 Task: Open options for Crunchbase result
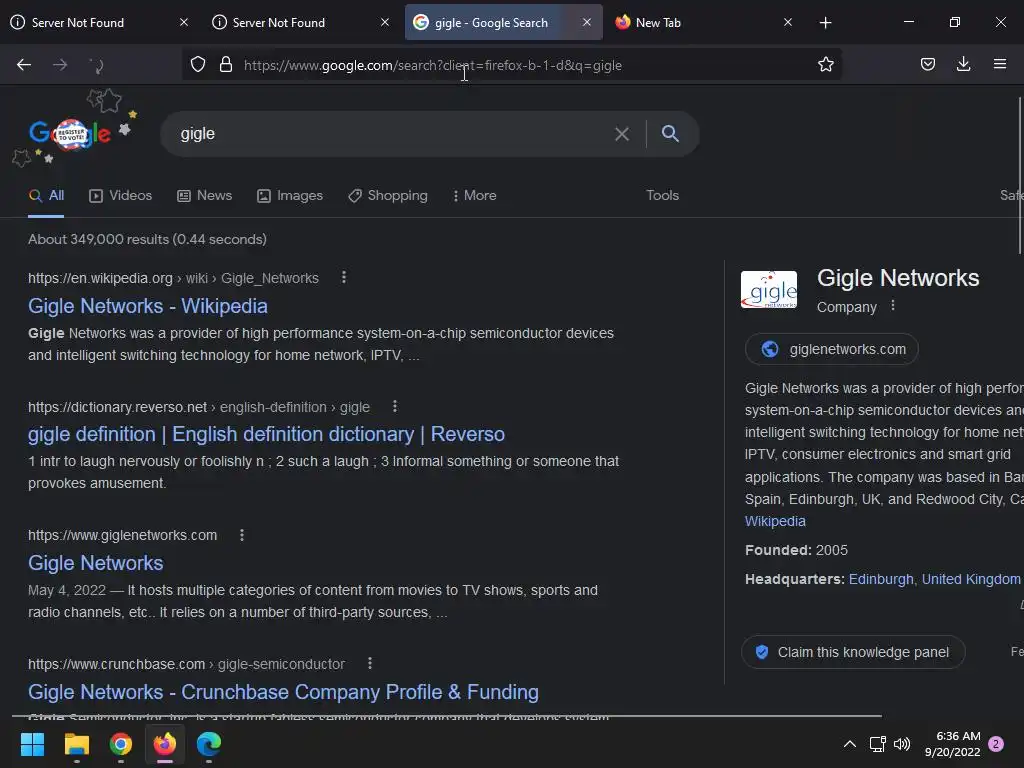pos(370,664)
